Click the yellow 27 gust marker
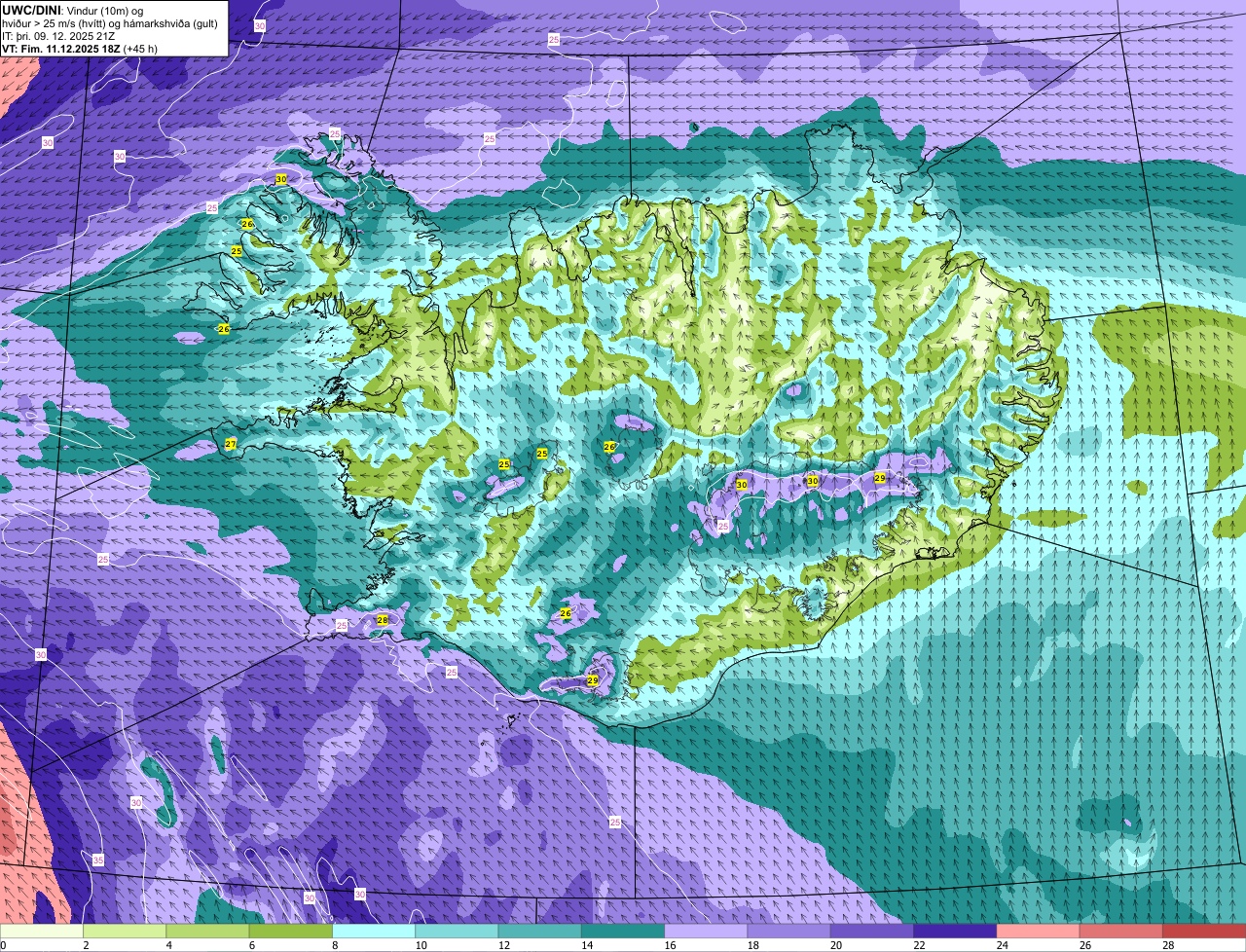Screen dimensions: 1246x952 point(231,444)
